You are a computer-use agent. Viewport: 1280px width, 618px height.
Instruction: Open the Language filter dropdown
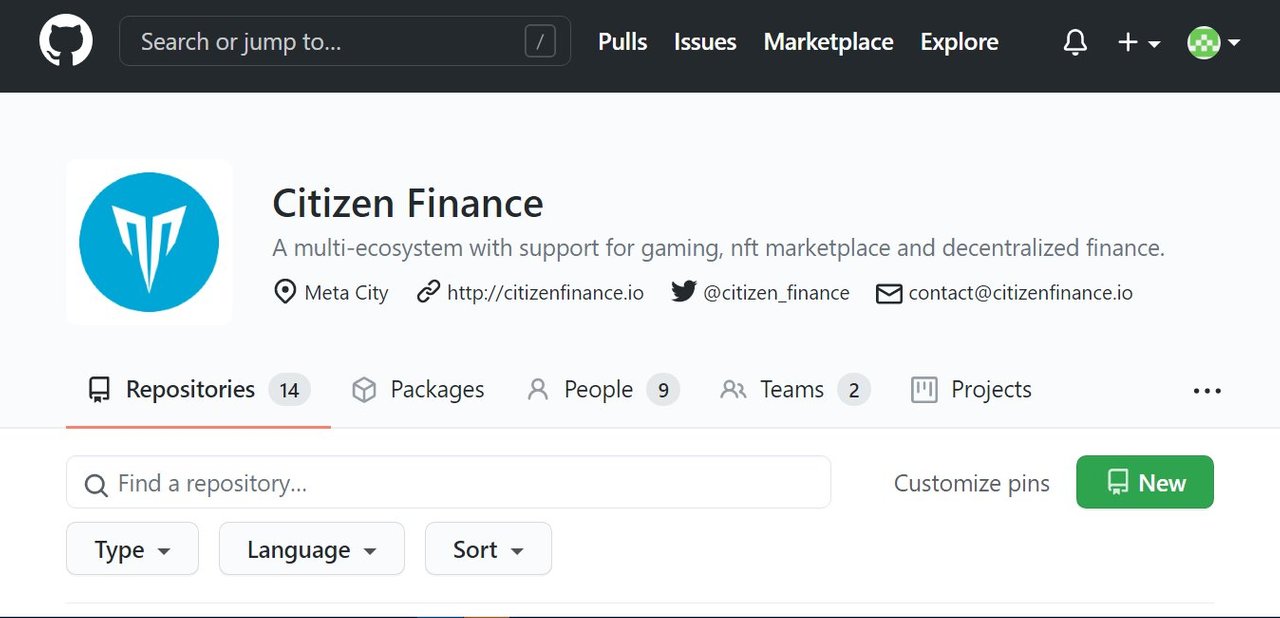point(312,549)
